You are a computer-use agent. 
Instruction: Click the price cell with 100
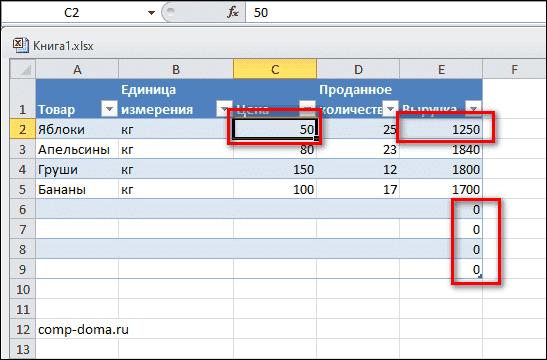tap(275, 189)
